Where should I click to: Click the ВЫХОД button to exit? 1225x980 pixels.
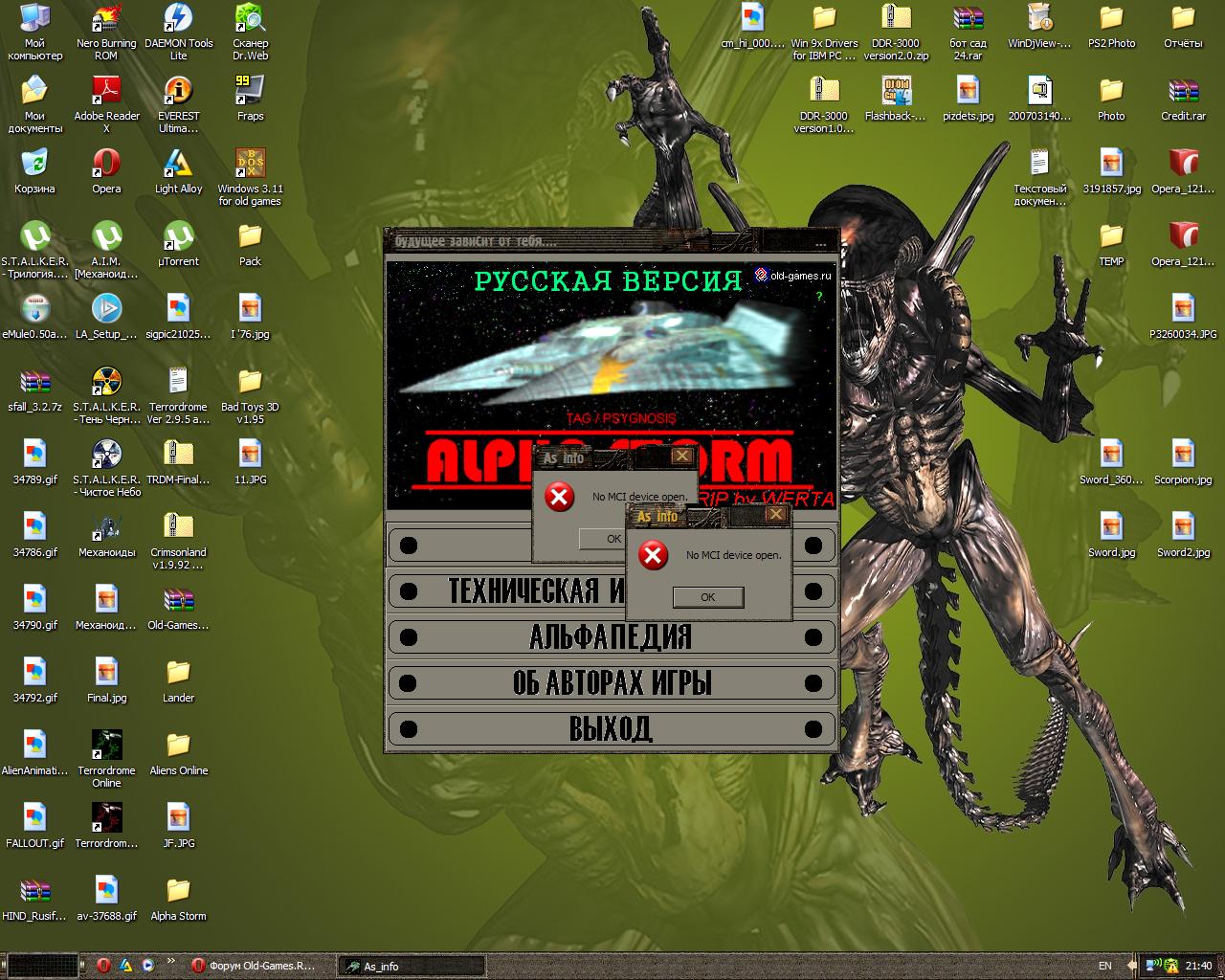pyautogui.click(x=611, y=728)
